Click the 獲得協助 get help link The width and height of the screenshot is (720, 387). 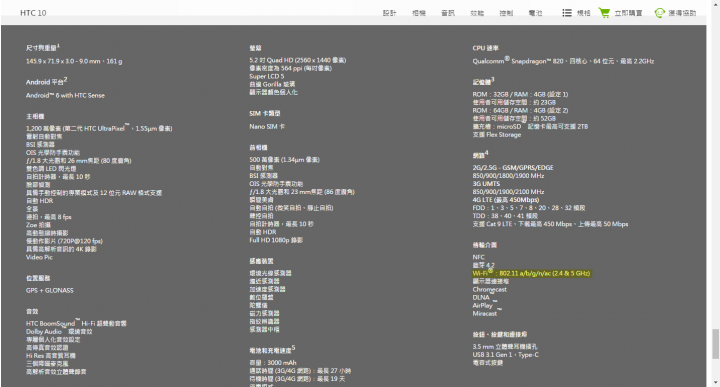[682, 13]
